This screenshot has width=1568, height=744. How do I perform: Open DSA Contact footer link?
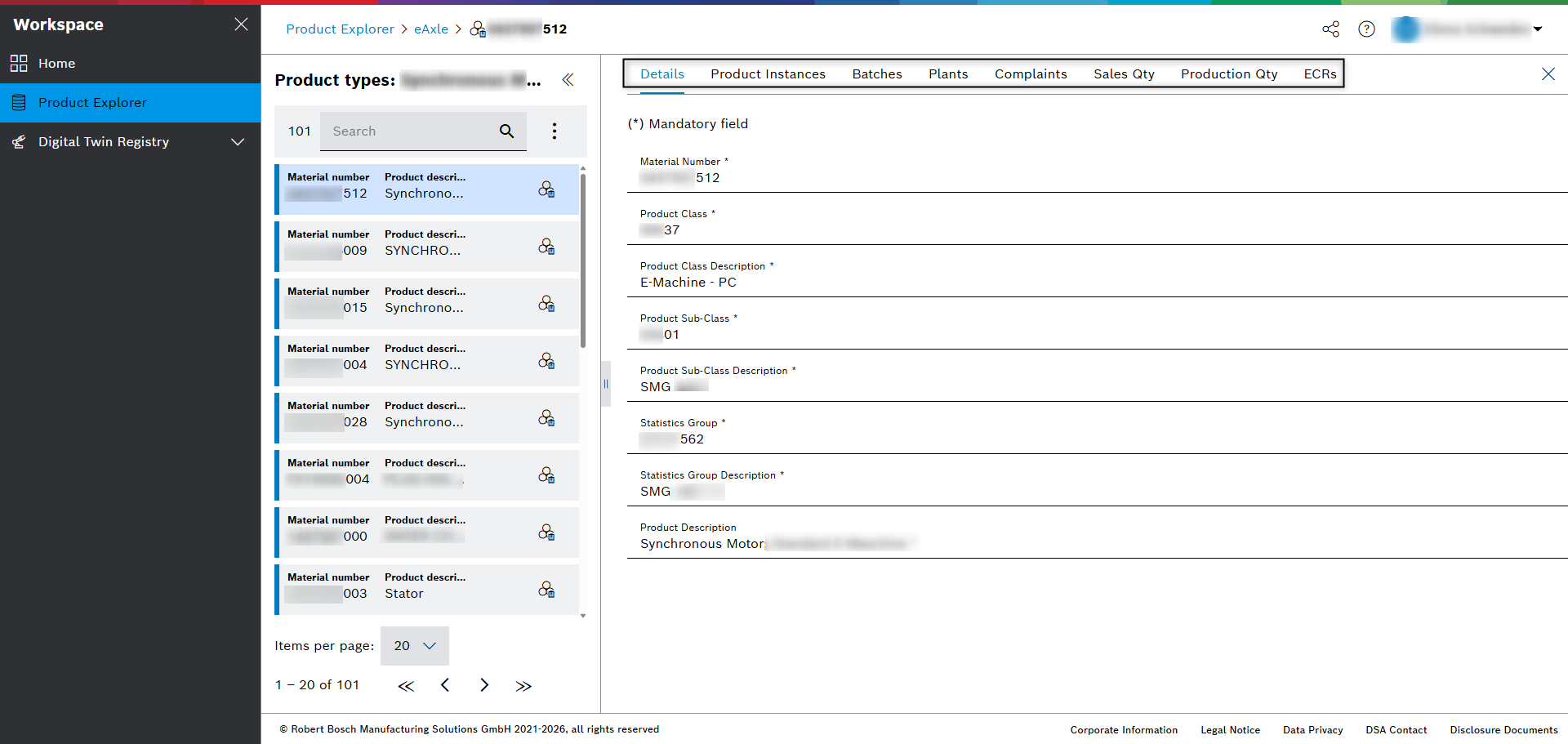coord(1396,730)
